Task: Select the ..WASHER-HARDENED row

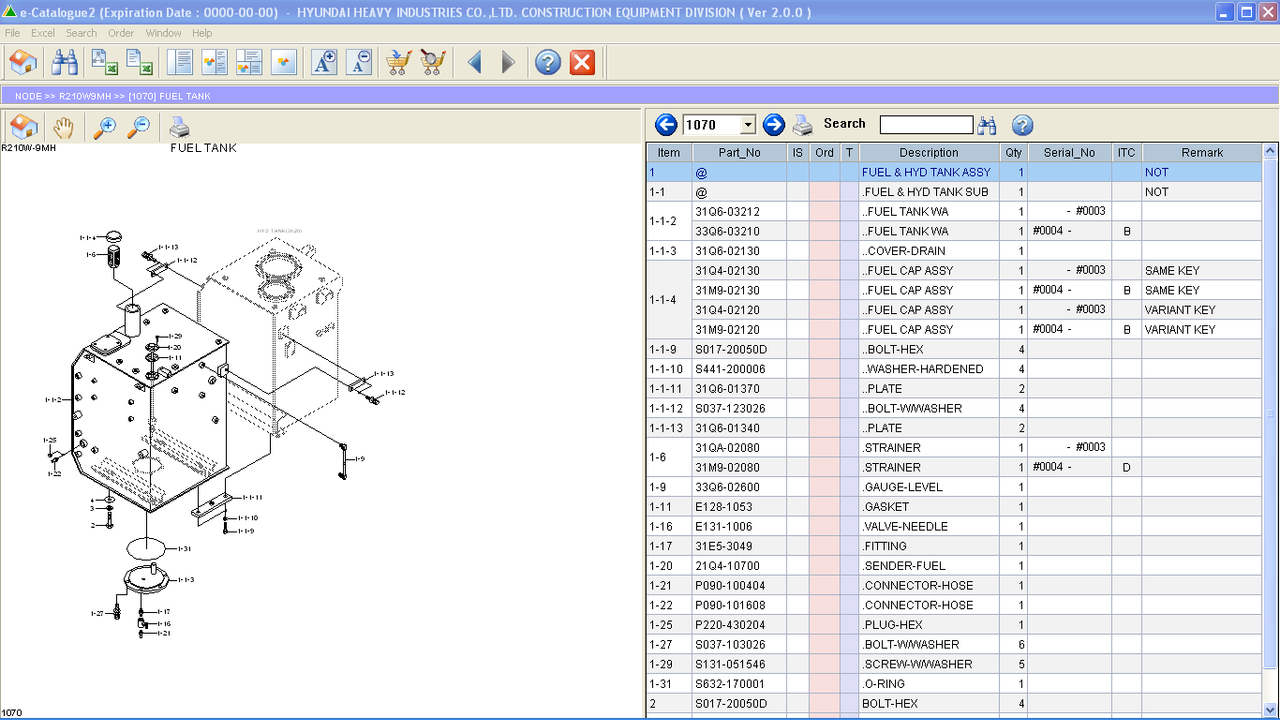Action: [954, 369]
